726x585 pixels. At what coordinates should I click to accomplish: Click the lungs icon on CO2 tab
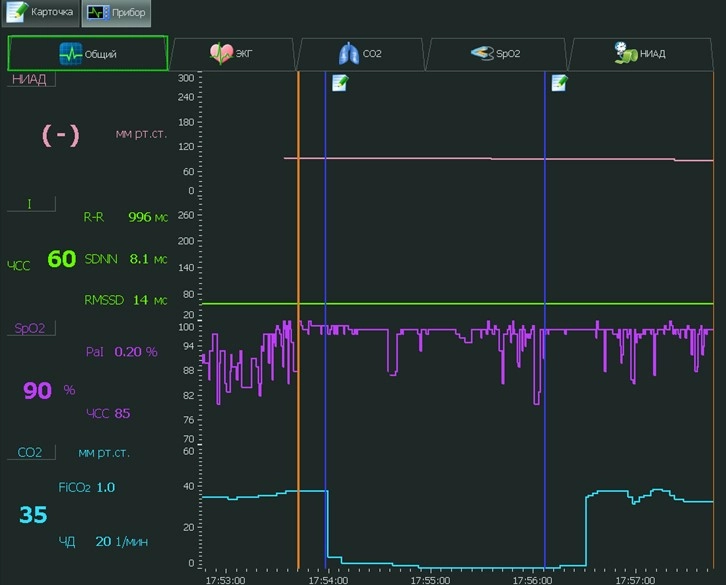coord(349,53)
